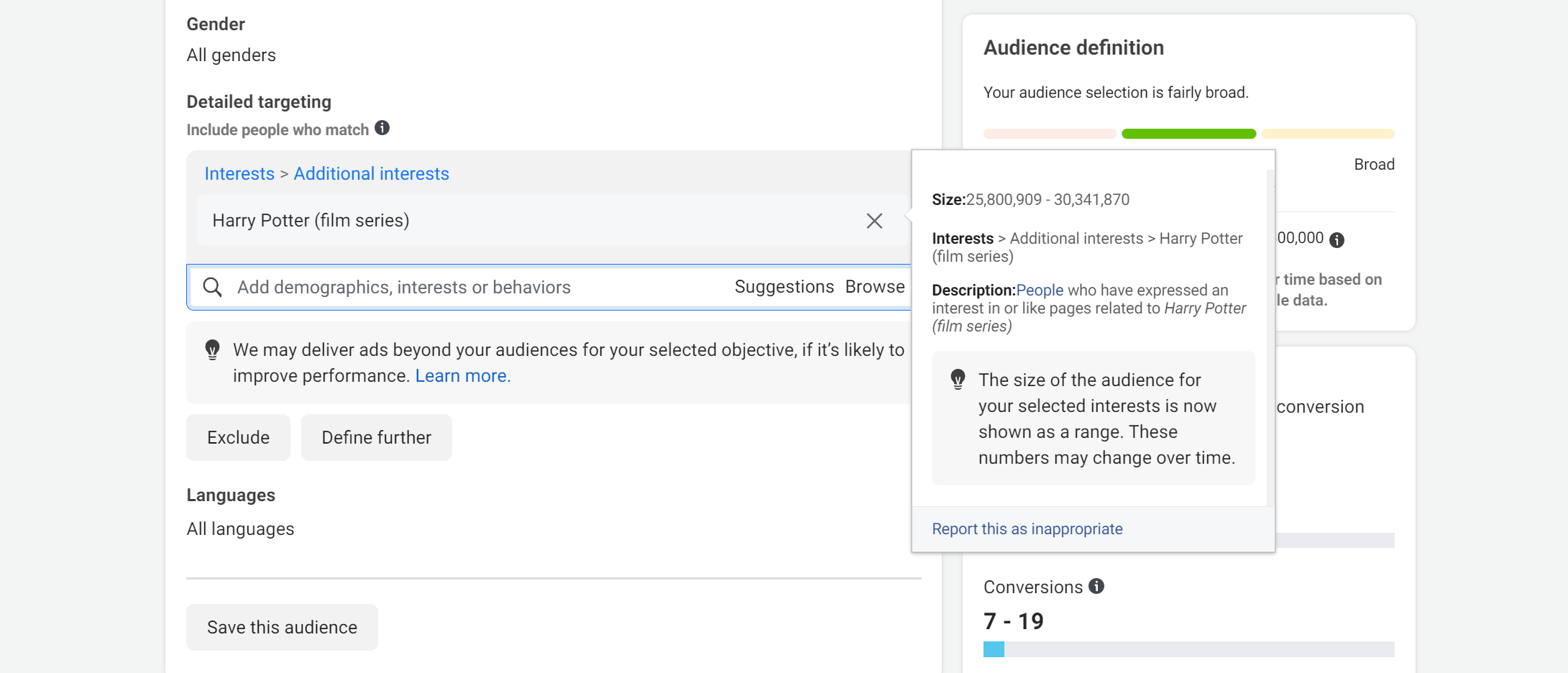Click the Broad label under meter
1568x673 pixels.
(x=1374, y=165)
